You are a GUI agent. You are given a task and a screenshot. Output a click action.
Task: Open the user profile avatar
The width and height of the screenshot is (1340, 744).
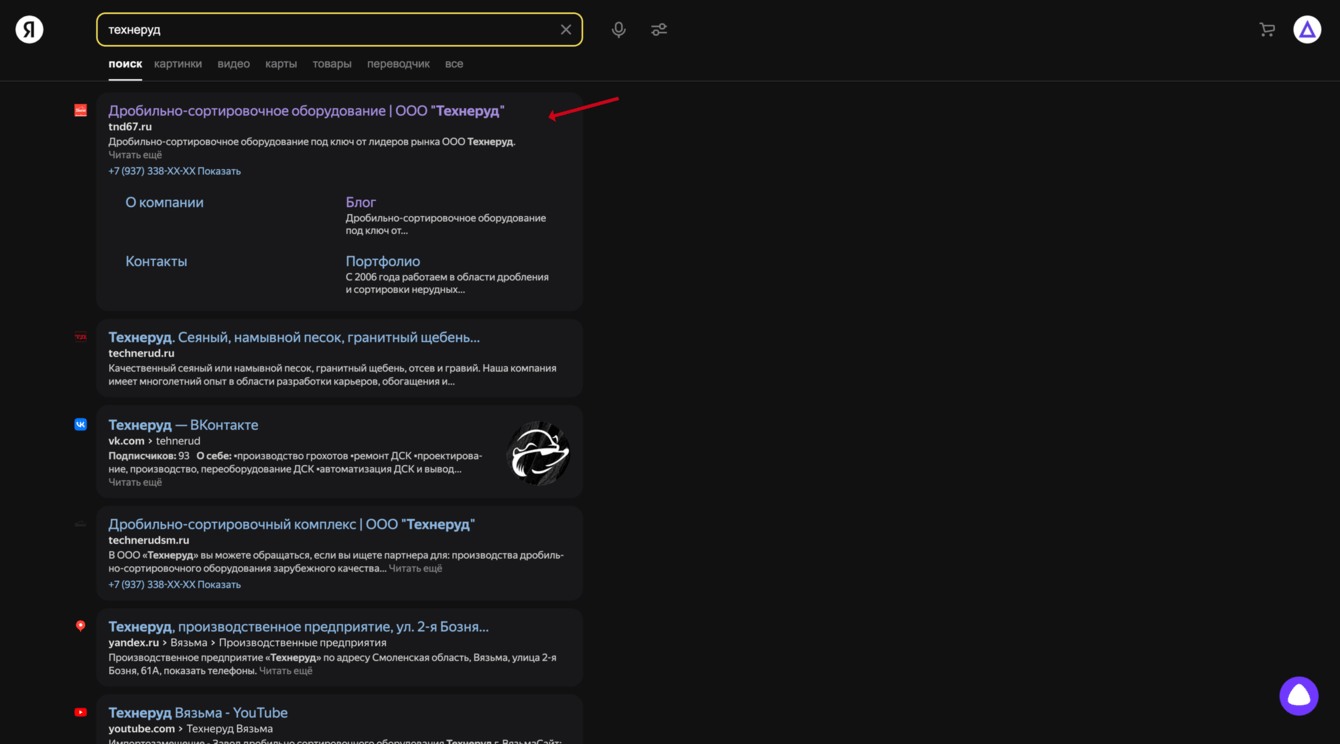click(1307, 30)
